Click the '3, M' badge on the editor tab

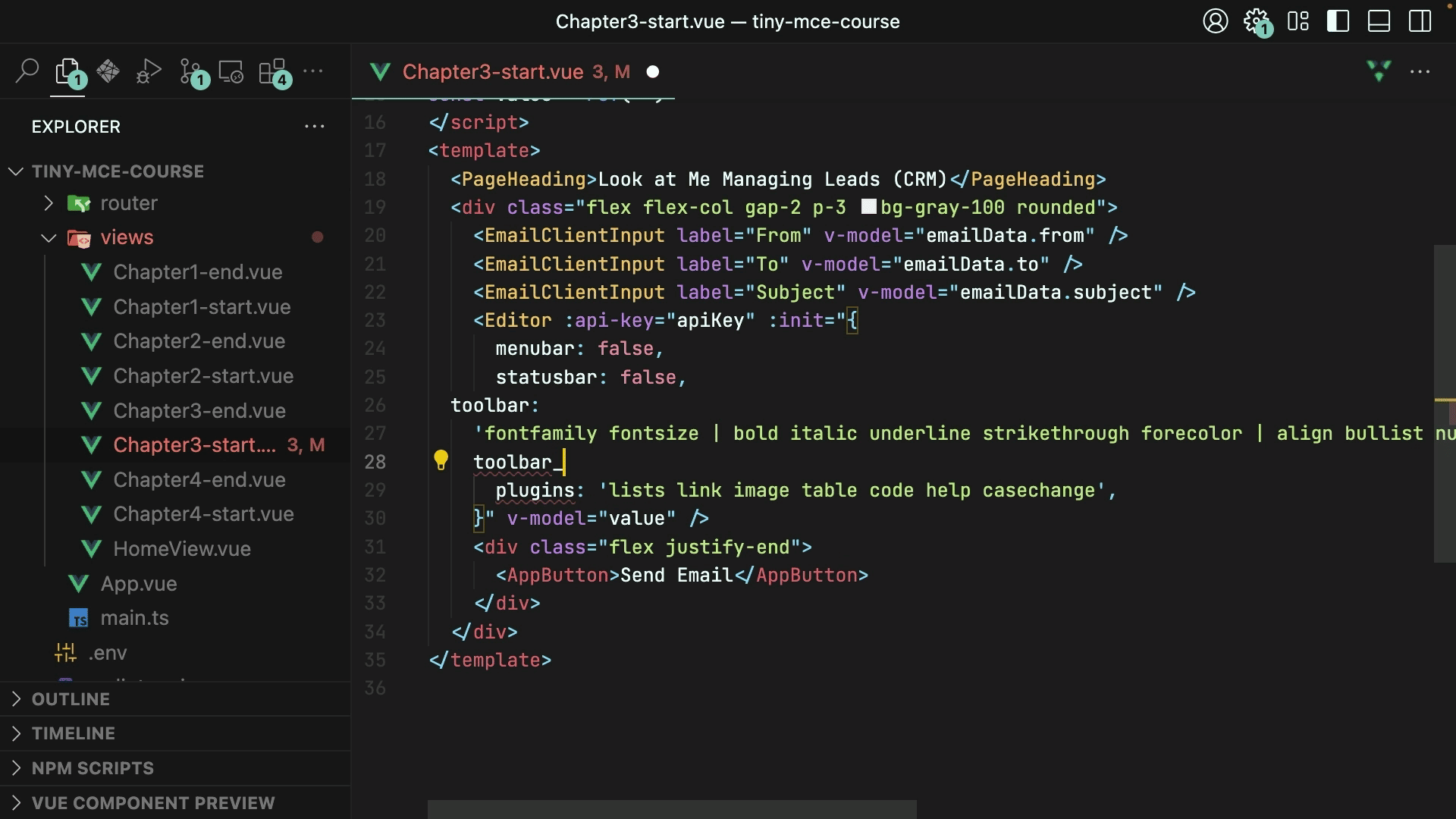point(611,72)
